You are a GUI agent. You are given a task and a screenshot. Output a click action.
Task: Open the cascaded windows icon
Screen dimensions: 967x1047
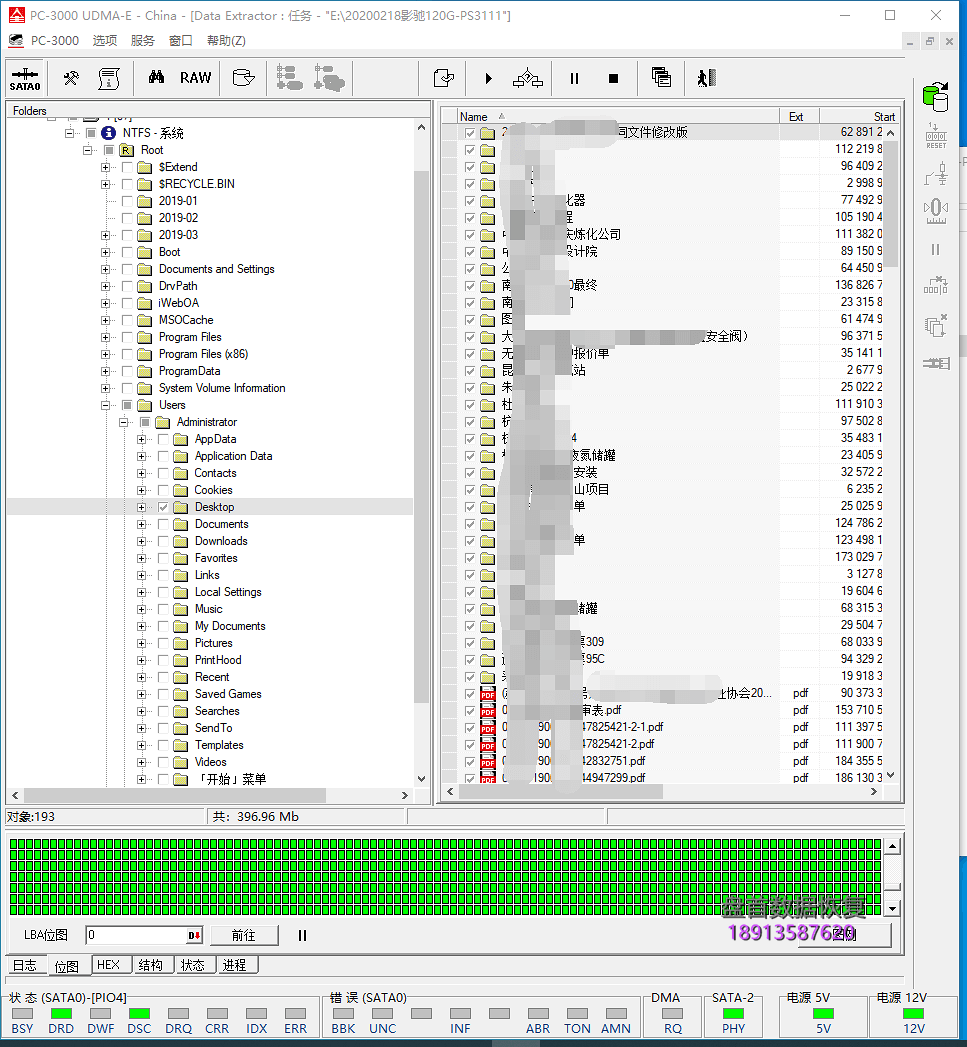click(661, 77)
